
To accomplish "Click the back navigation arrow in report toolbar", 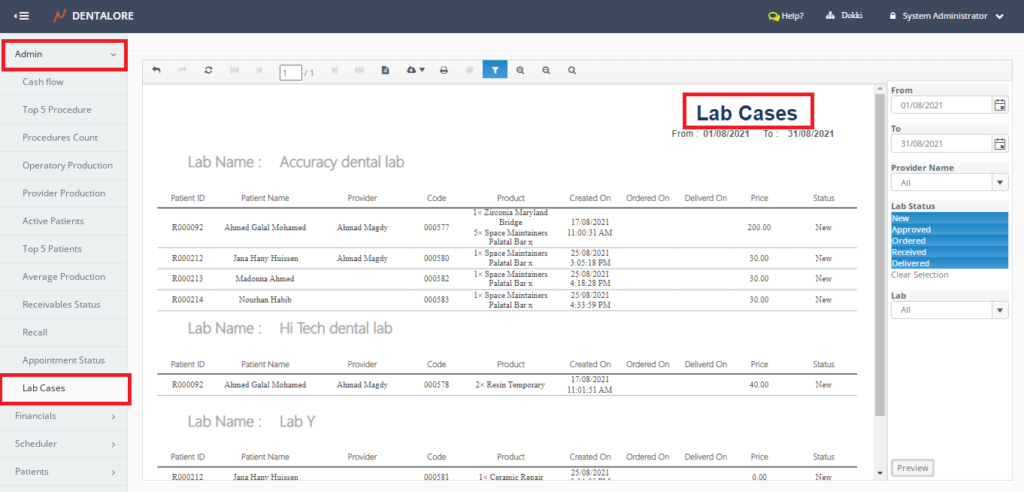I will pyautogui.click(x=157, y=71).
